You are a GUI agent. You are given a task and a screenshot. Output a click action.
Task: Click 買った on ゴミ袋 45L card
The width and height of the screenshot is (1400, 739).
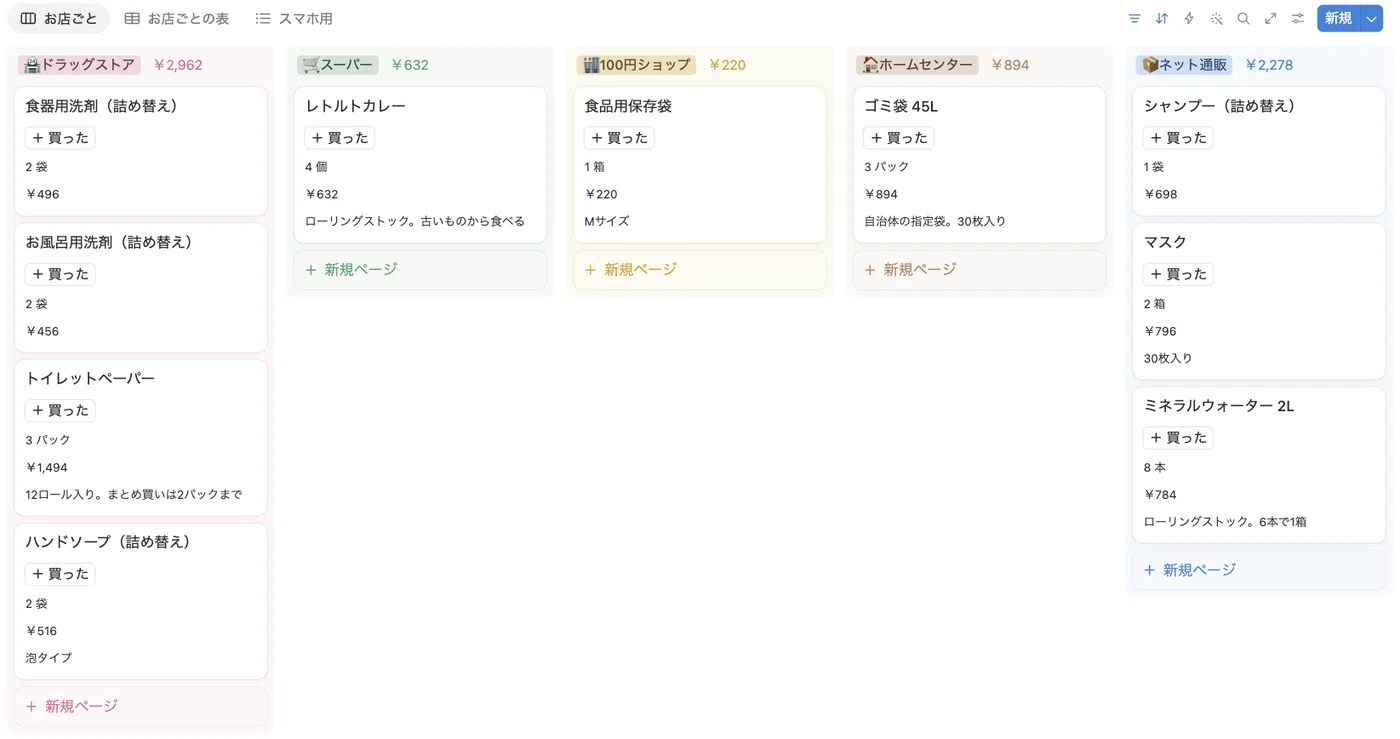(x=898, y=138)
